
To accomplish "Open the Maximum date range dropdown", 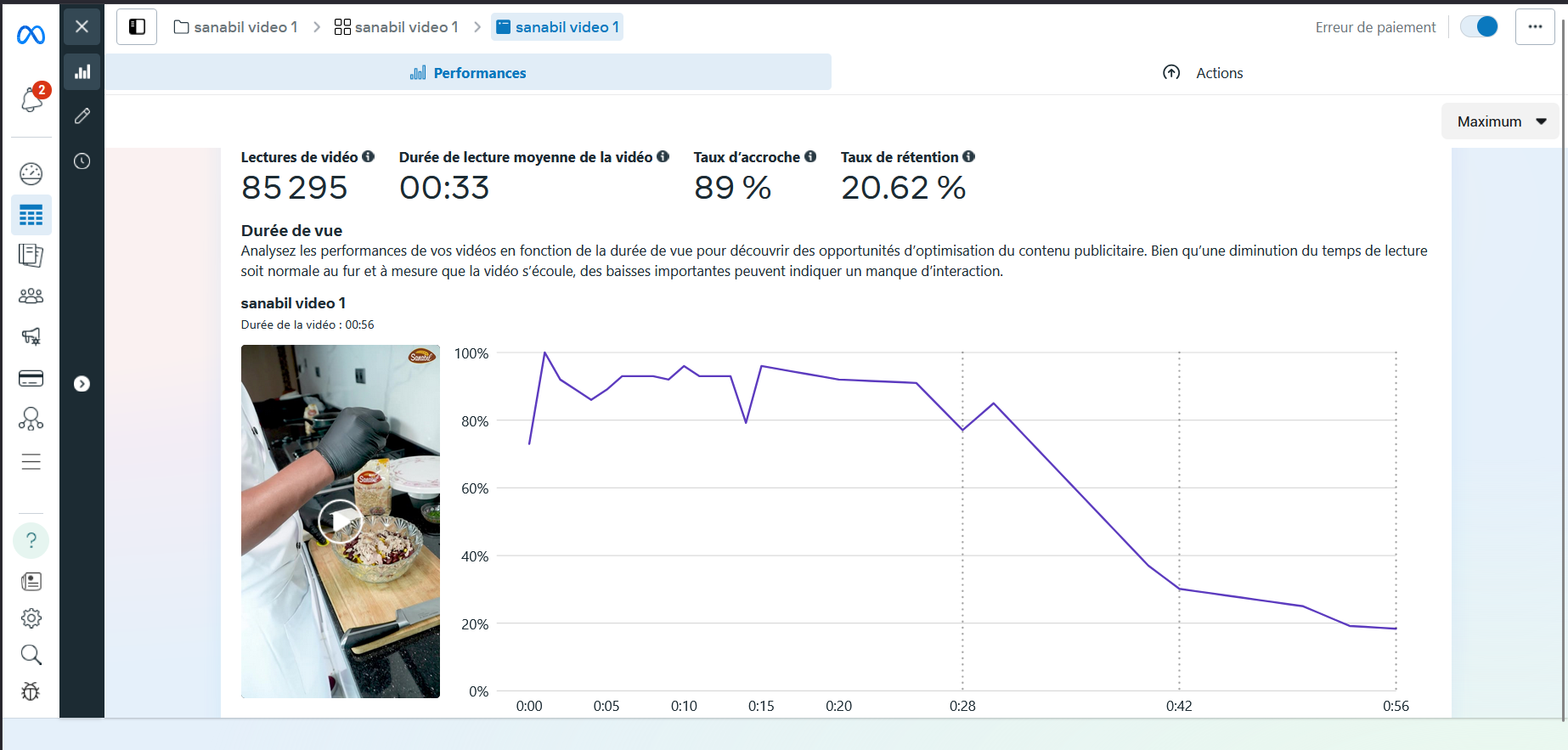I will (1500, 121).
